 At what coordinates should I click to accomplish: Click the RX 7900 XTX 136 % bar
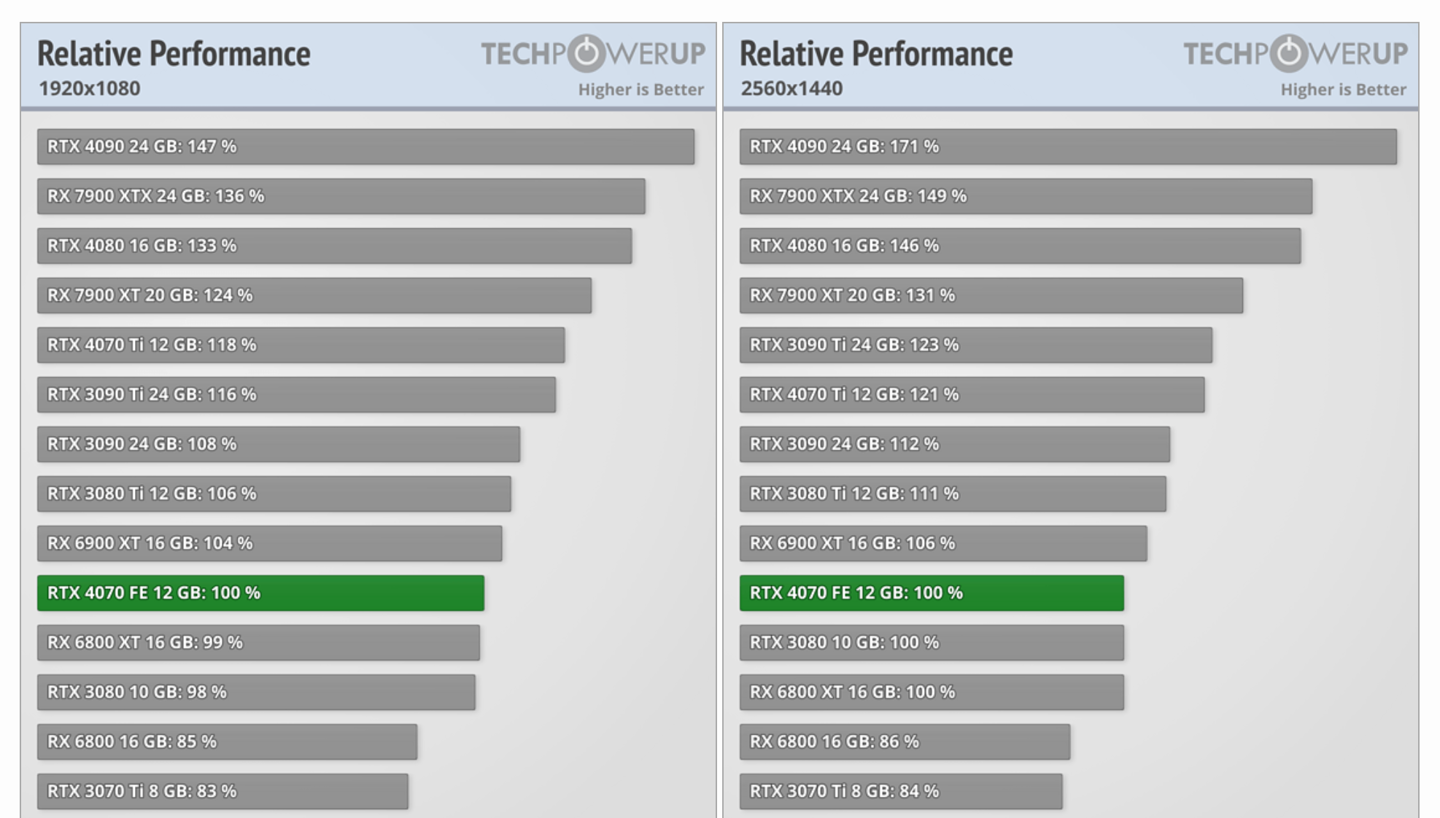[341, 196]
